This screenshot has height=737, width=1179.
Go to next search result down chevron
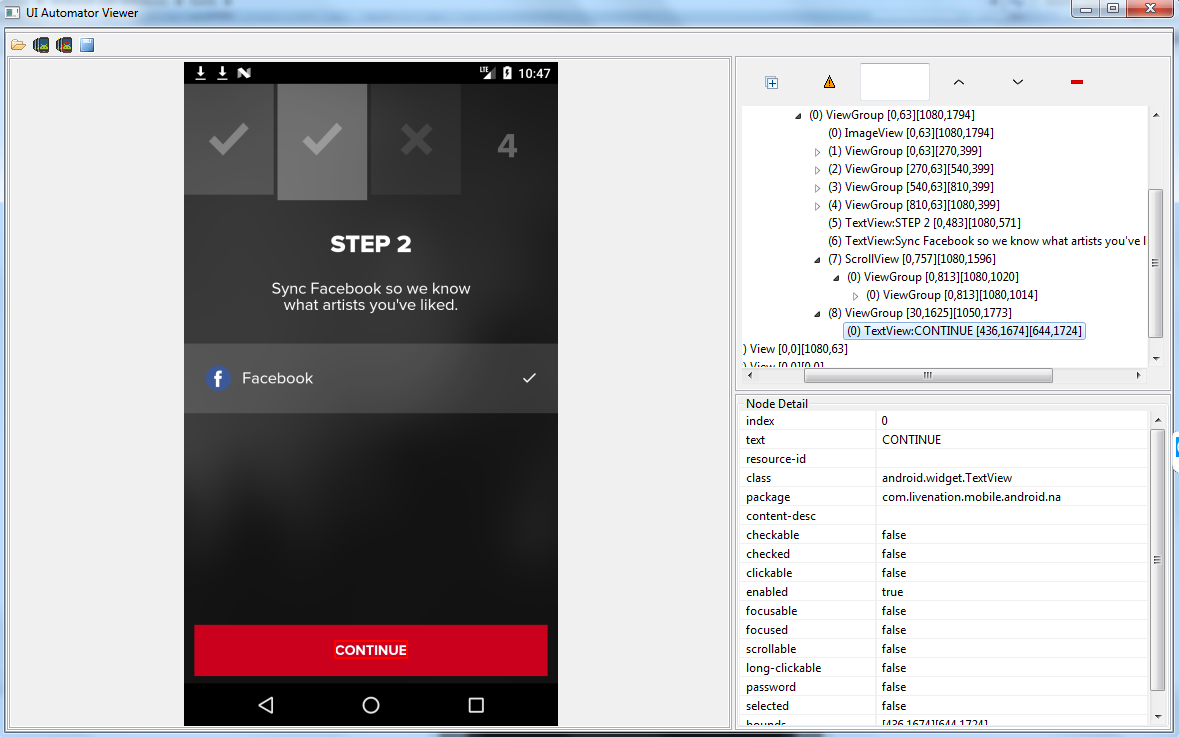pyautogui.click(x=1017, y=82)
